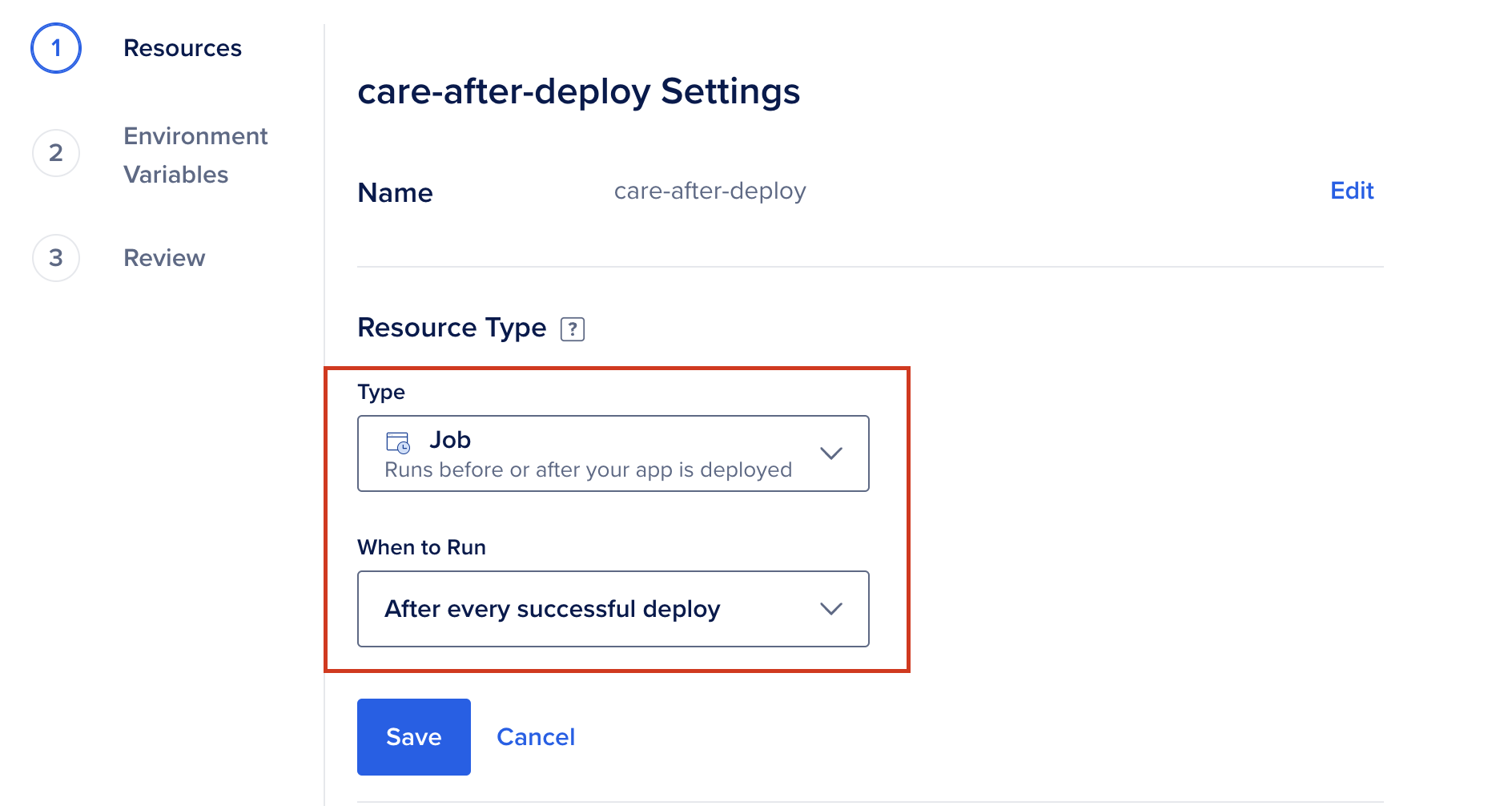Click the step 1 circle icon
The image size is (1512, 806).
[56, 48]
